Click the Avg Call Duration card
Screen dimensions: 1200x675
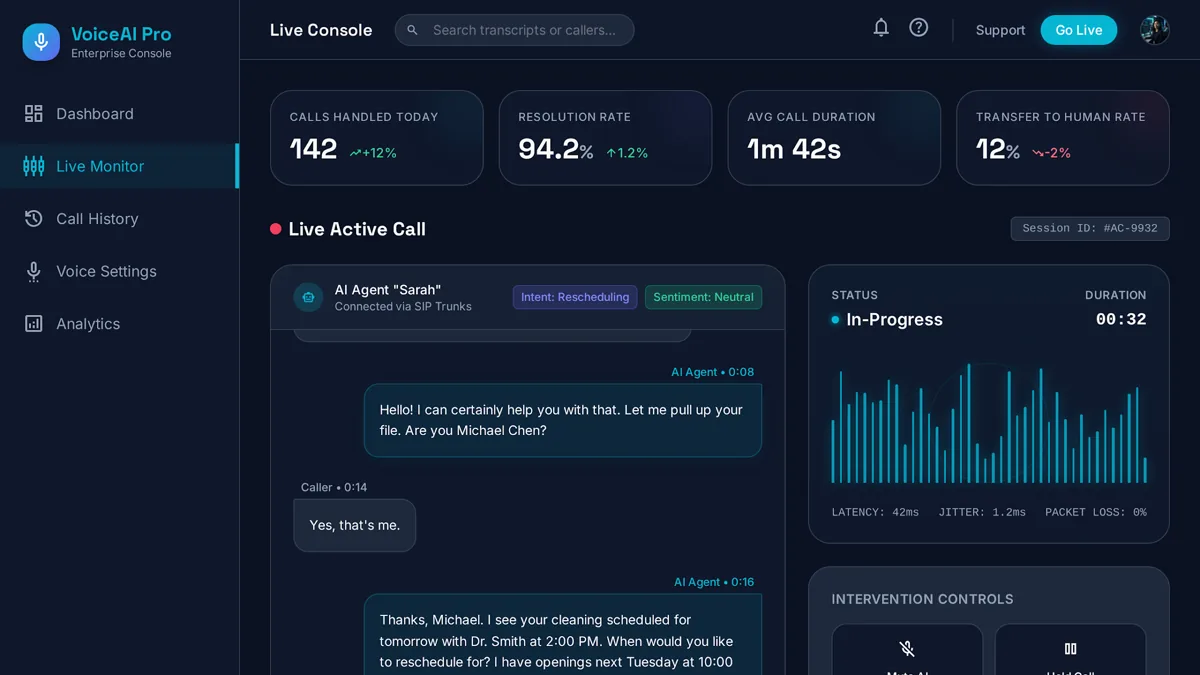coord(834,138)
